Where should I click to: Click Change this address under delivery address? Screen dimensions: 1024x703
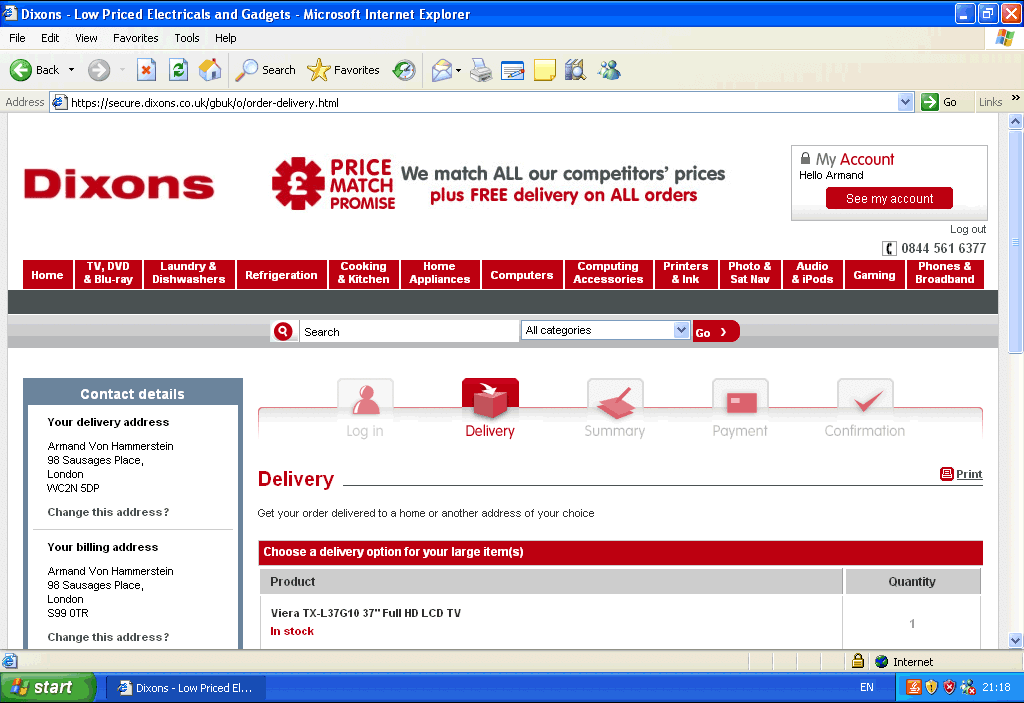click(x=108, y=512)
